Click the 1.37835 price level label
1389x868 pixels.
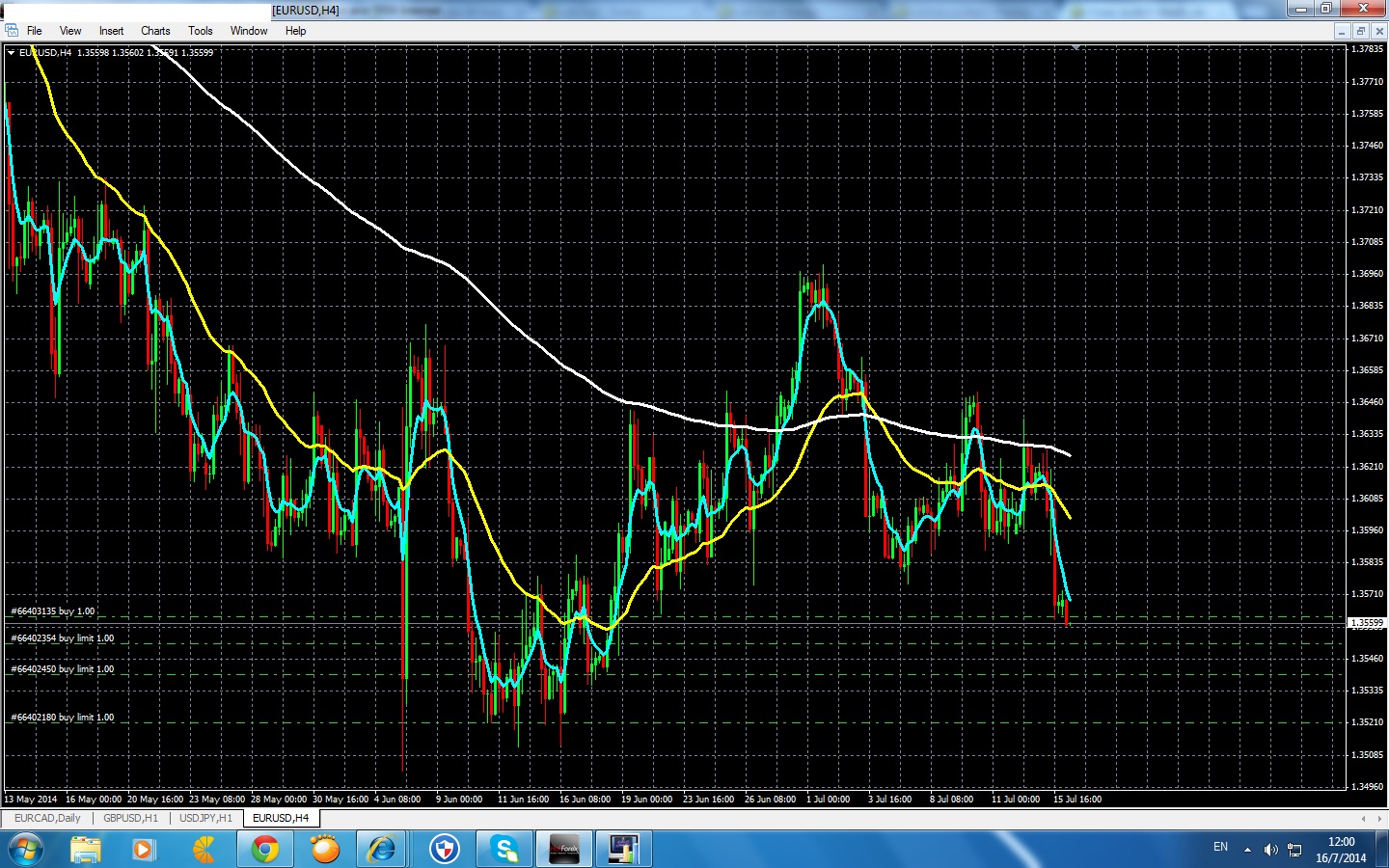pyautogui.click(x=1368, y=49)
